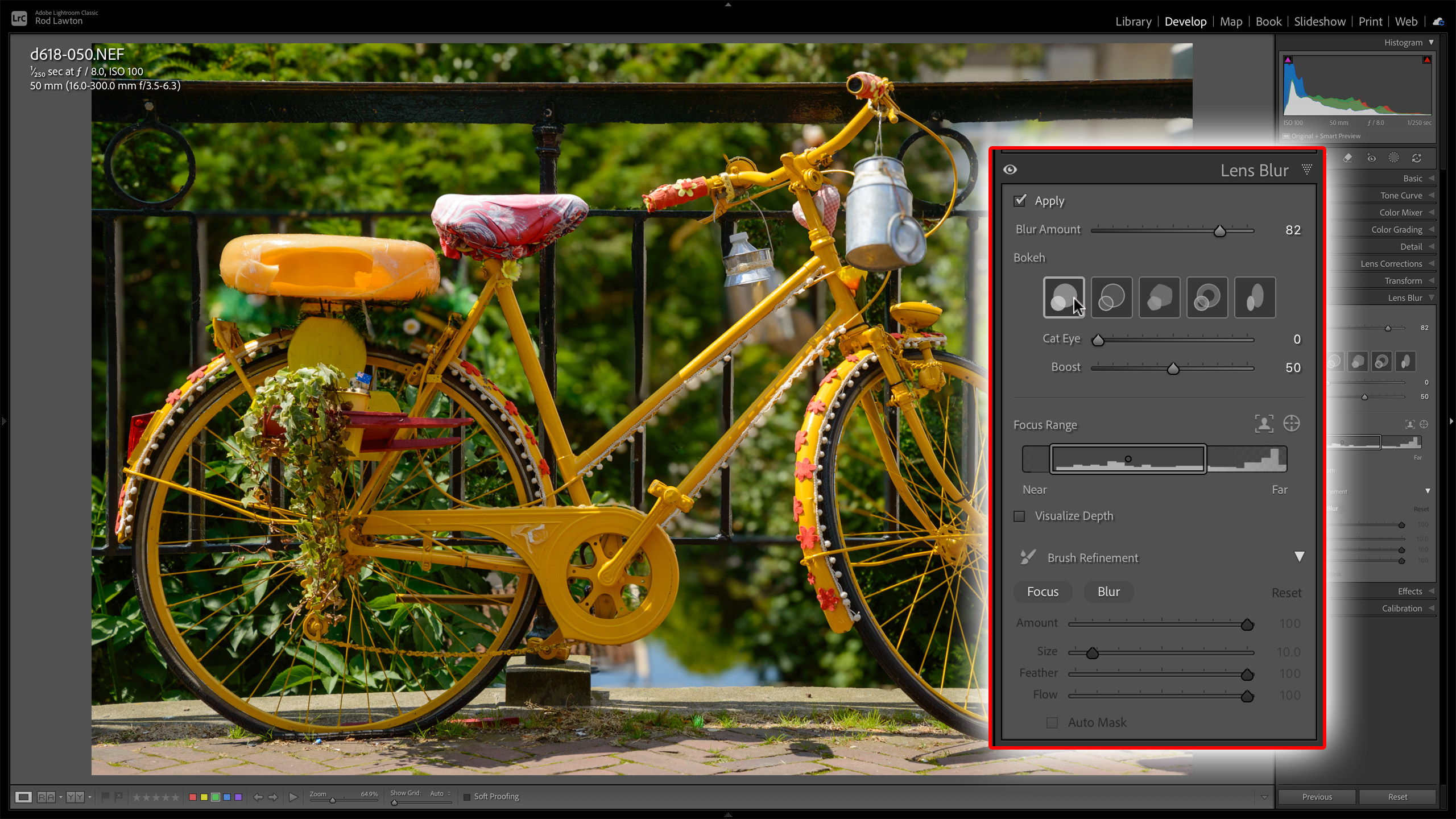Select the first circle bokeh shape
Screen dimensions: 1456x819
pyautogui.click(x=1063, y=297)
